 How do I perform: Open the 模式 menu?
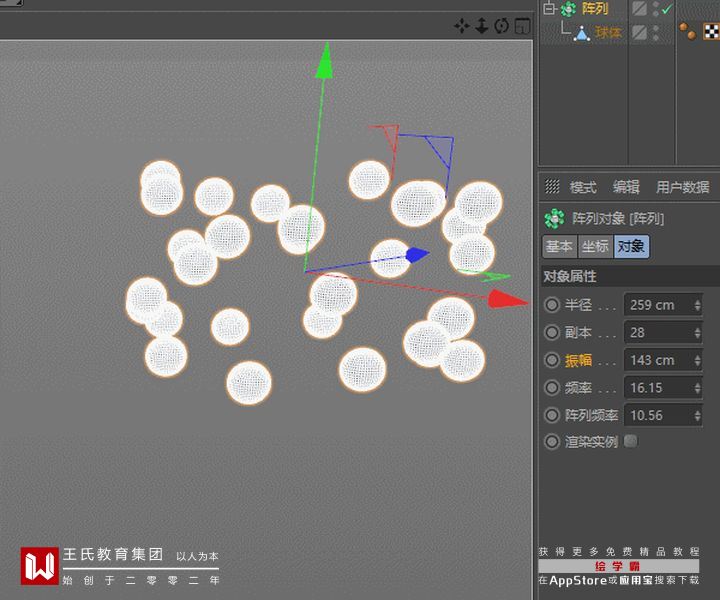pyautogui.click(x=583, y=187)
